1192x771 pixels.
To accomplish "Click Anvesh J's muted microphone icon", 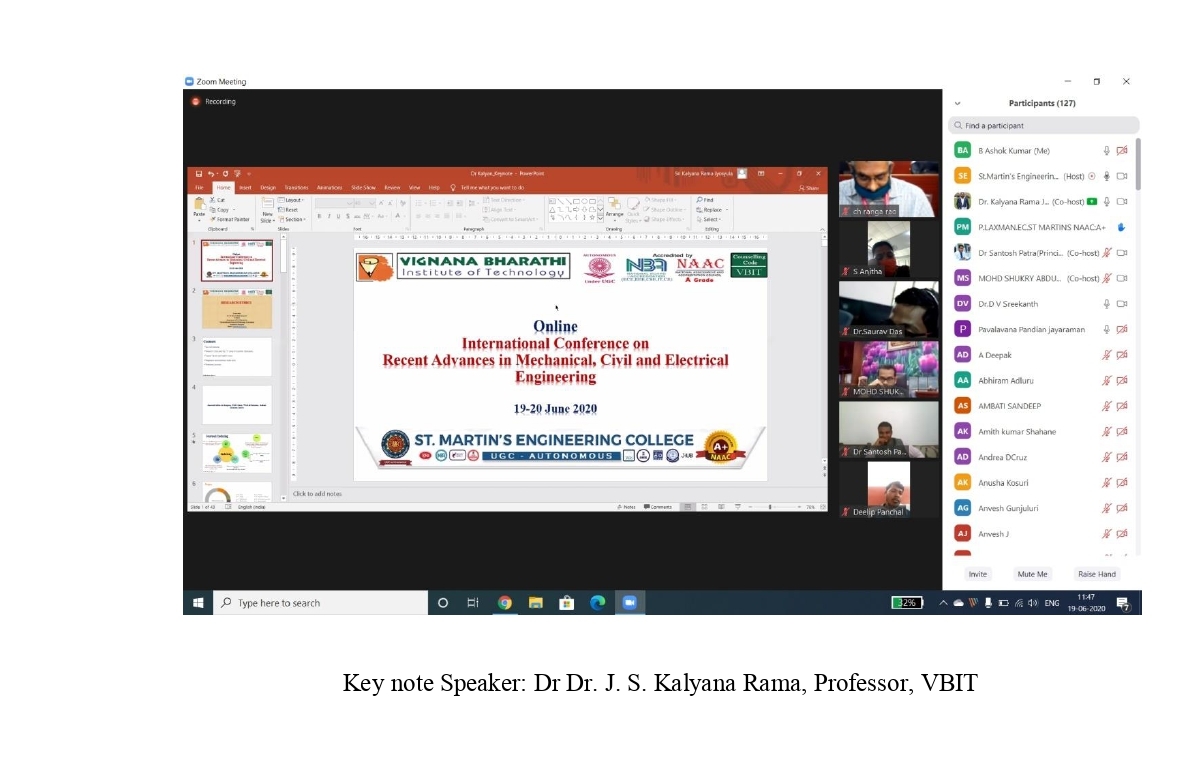I will click(1107, 534).
